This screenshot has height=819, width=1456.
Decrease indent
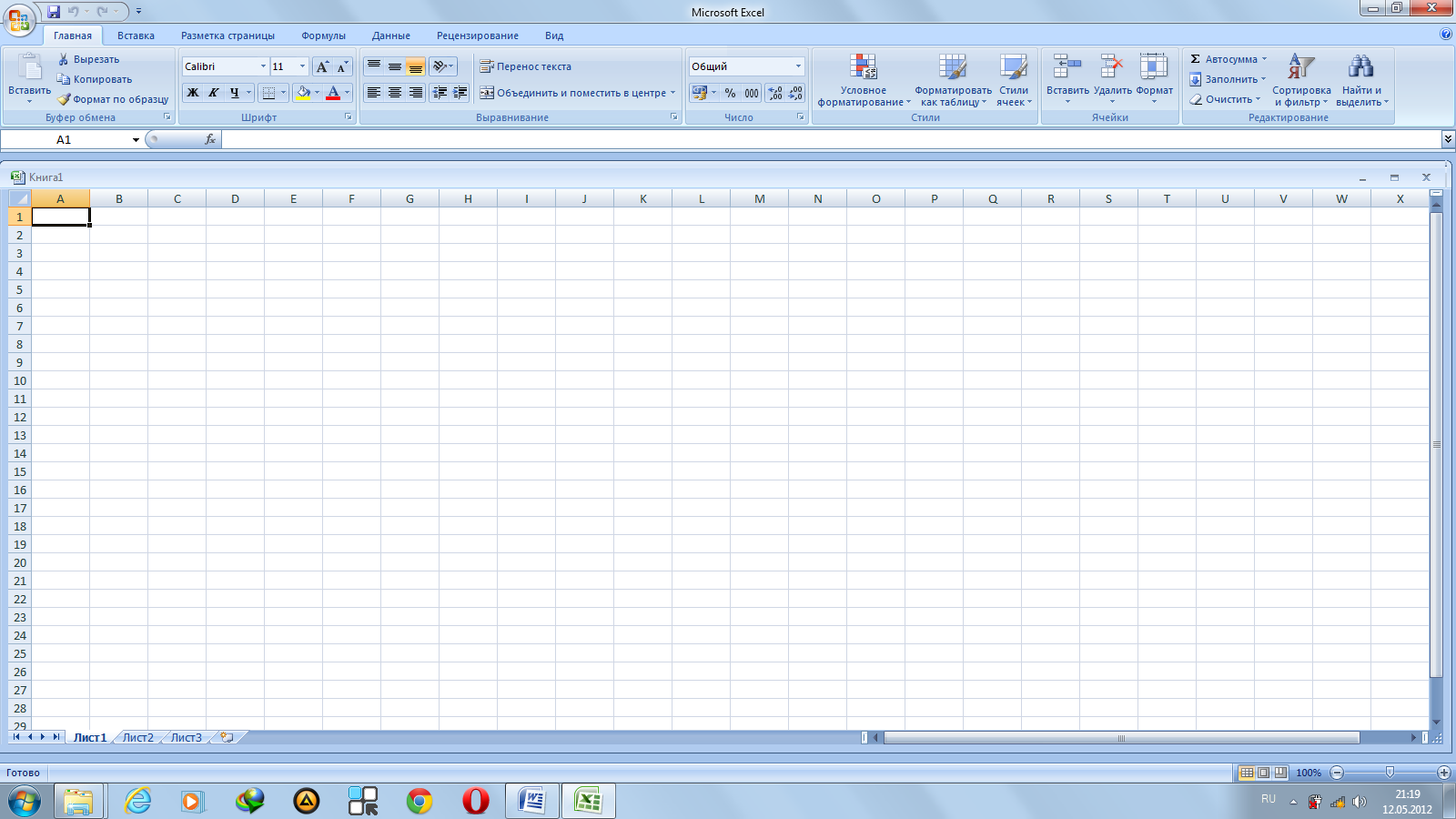440,93
